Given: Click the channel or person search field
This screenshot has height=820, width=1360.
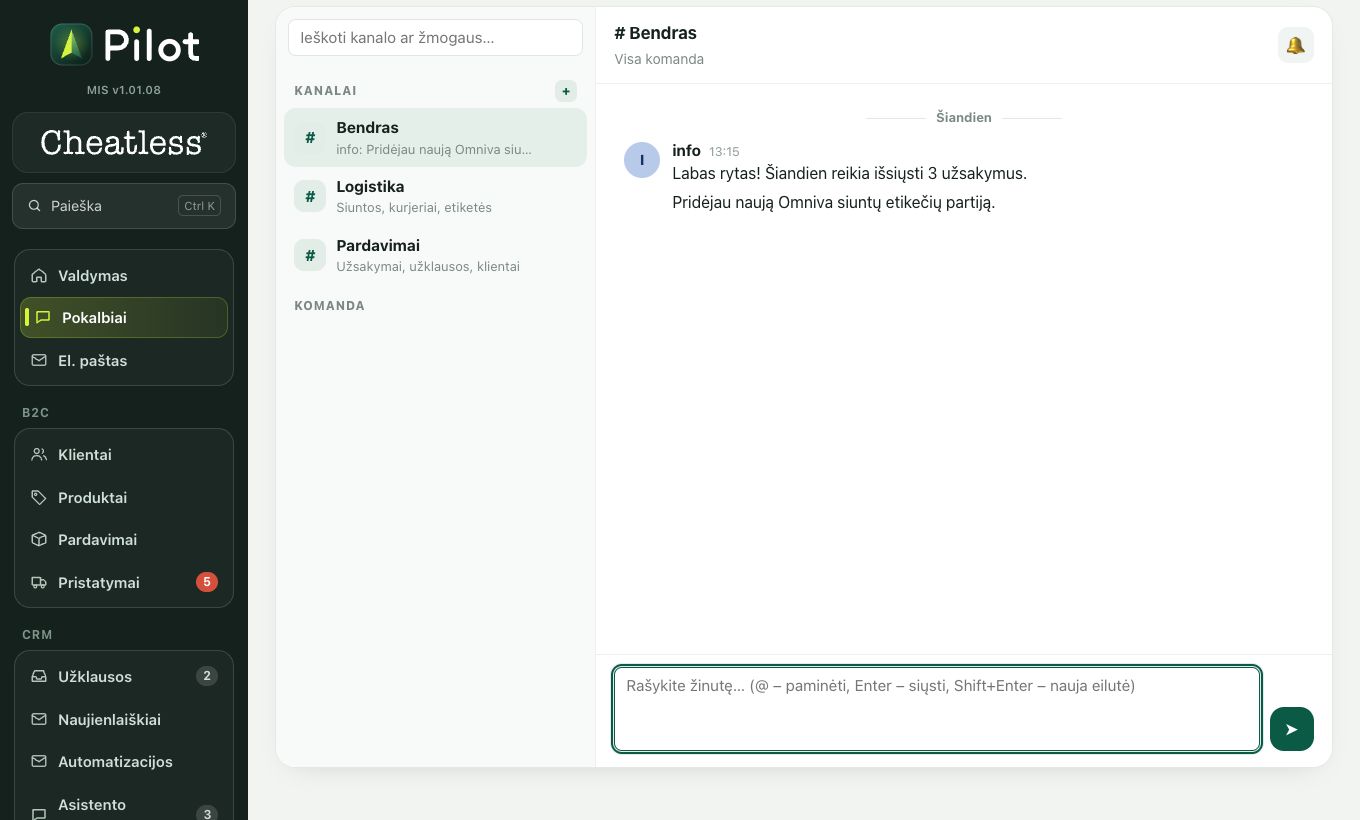Looking at the screenshot, I should click(x=435, y=38).
